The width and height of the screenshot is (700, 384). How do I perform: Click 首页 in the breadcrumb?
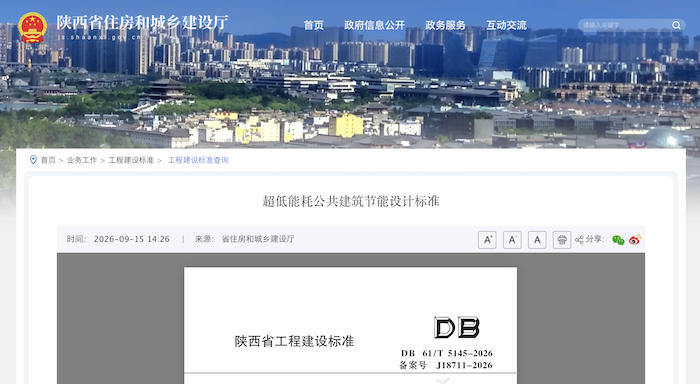[x=48, y=160]
